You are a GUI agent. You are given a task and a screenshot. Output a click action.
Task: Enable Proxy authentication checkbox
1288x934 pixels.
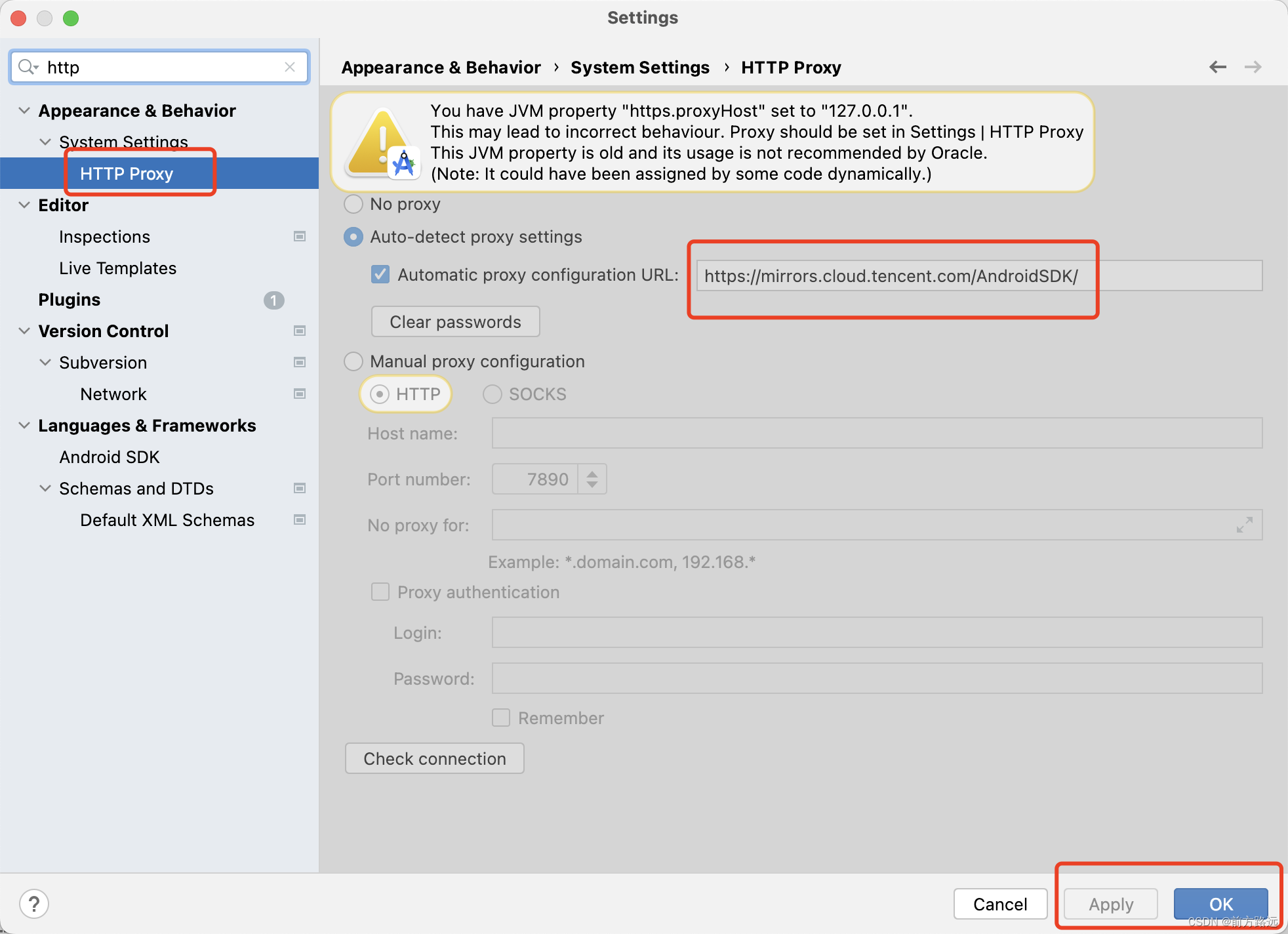pos(382,592)
